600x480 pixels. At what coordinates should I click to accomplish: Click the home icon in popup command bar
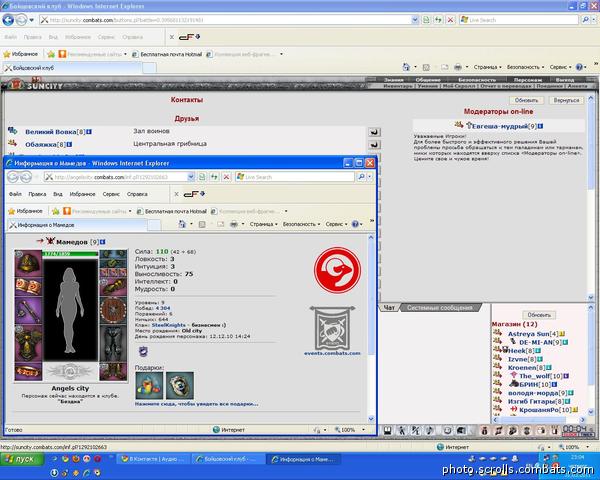pyautogui.click(x=182, y=224)
